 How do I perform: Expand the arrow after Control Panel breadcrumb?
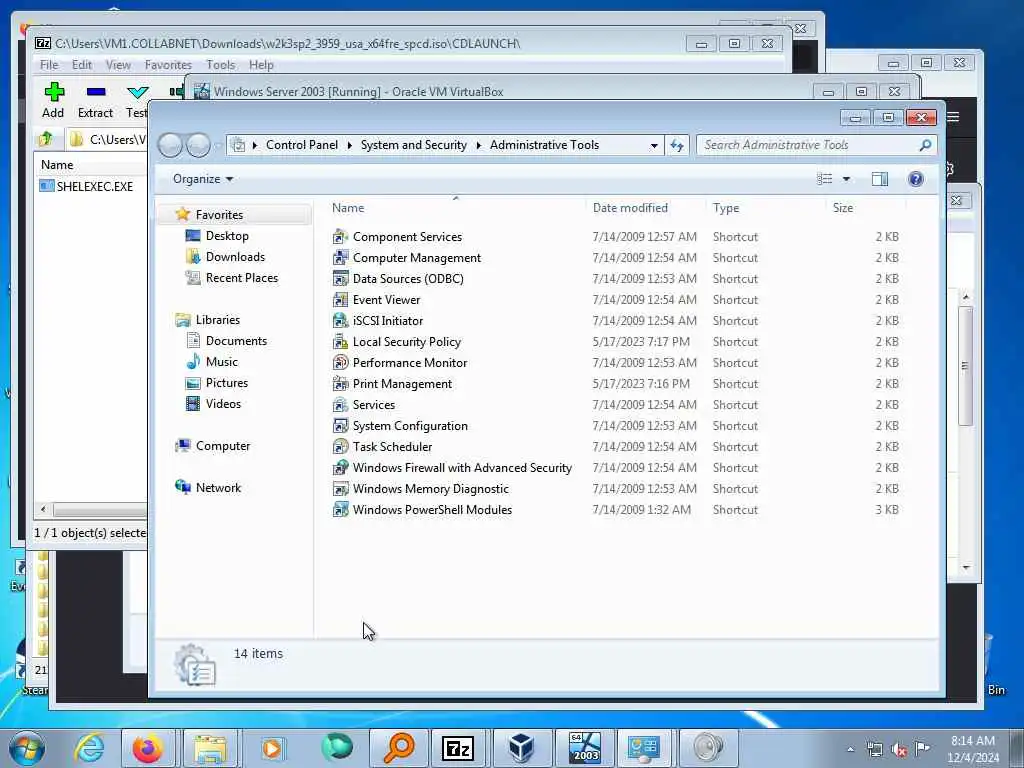(x=349, y=146)
